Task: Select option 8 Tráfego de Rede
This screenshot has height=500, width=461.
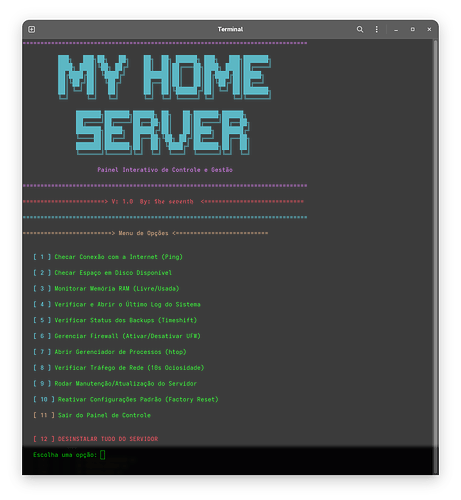Action: (118, 368)
